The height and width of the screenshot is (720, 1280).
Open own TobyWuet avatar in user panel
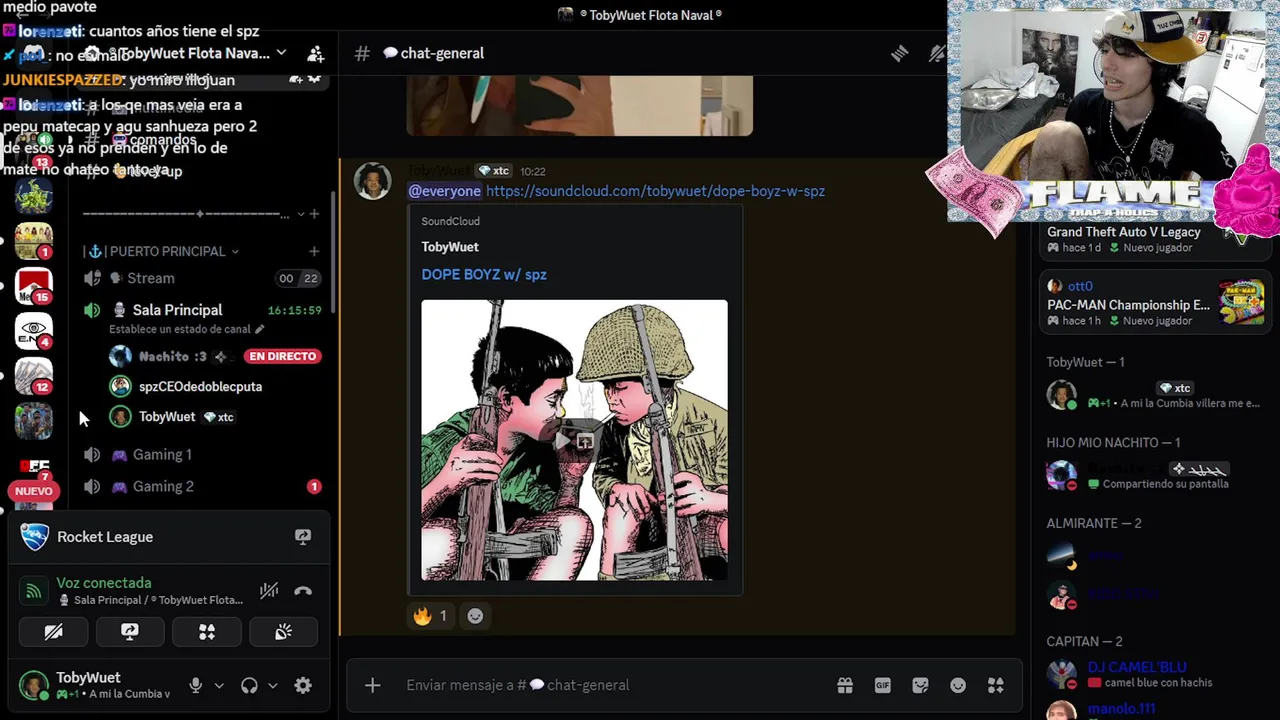[x=34, y=685]
